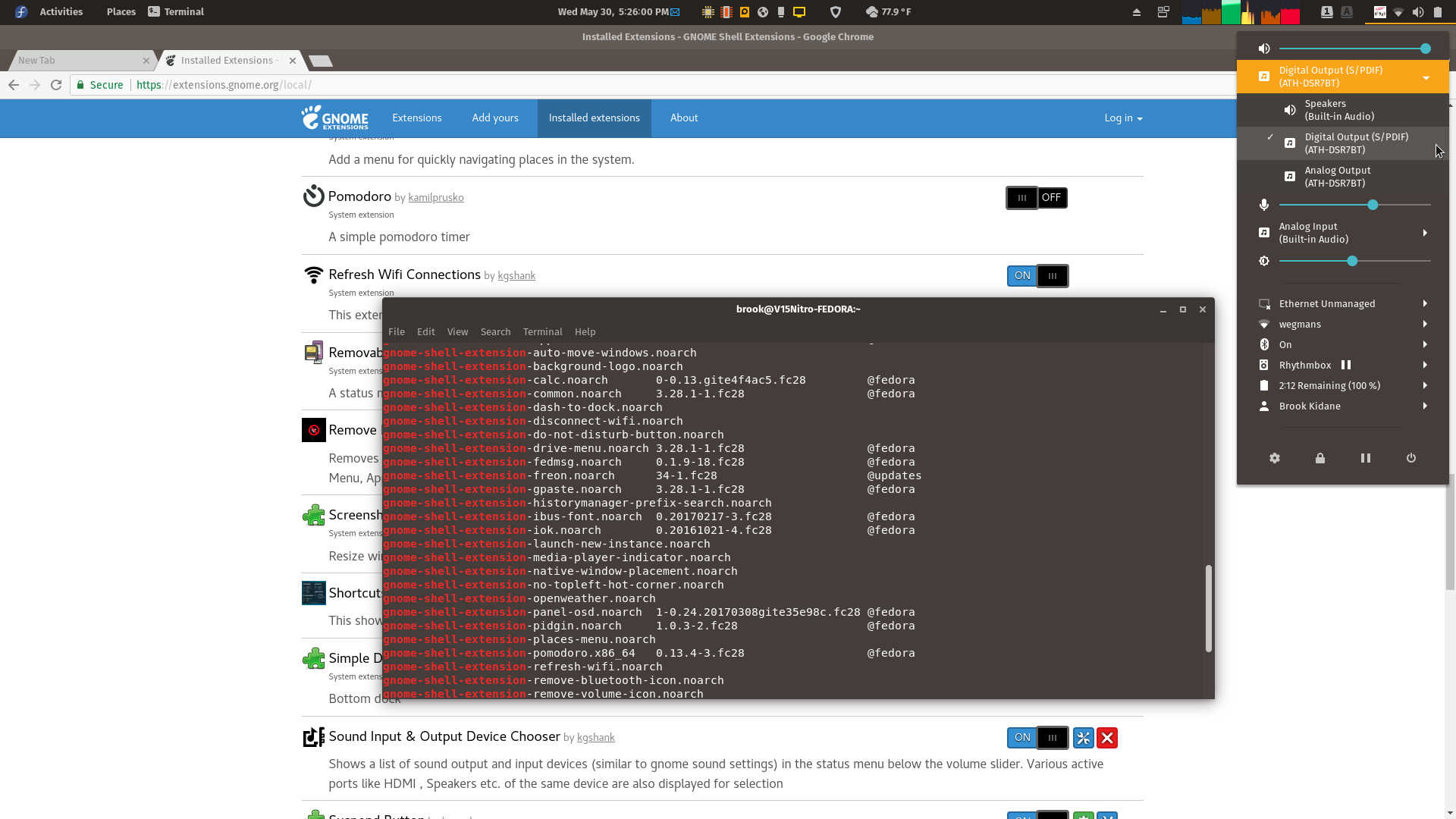1456x819 pixels.
Task: Click the microphone input icon
Action: (x=1264, y=205)
